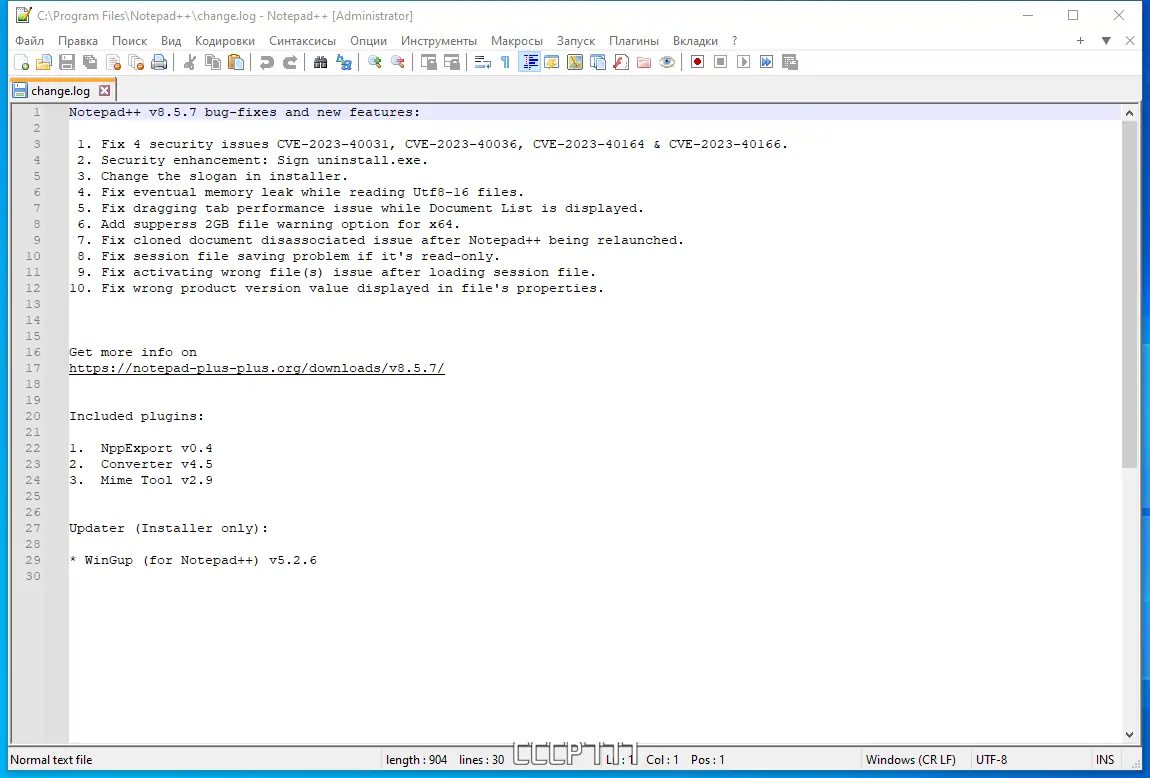Click the Paste clipboard icon
The height and width of the screenshot is (778, 1150).
tap(235, 62)
